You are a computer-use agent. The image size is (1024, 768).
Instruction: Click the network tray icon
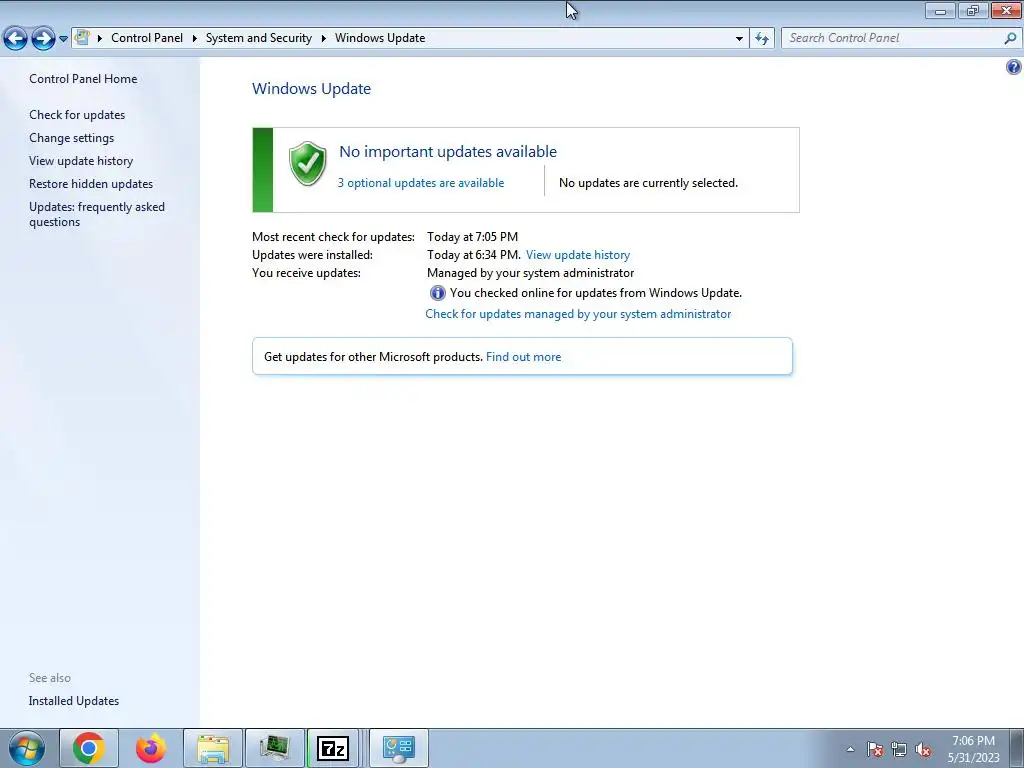point(899,749)
